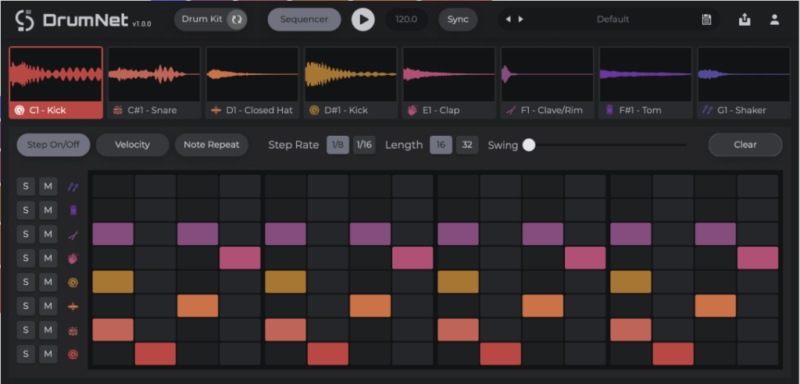
Task: Mute the clave/rim track
Action: point(48,235)
